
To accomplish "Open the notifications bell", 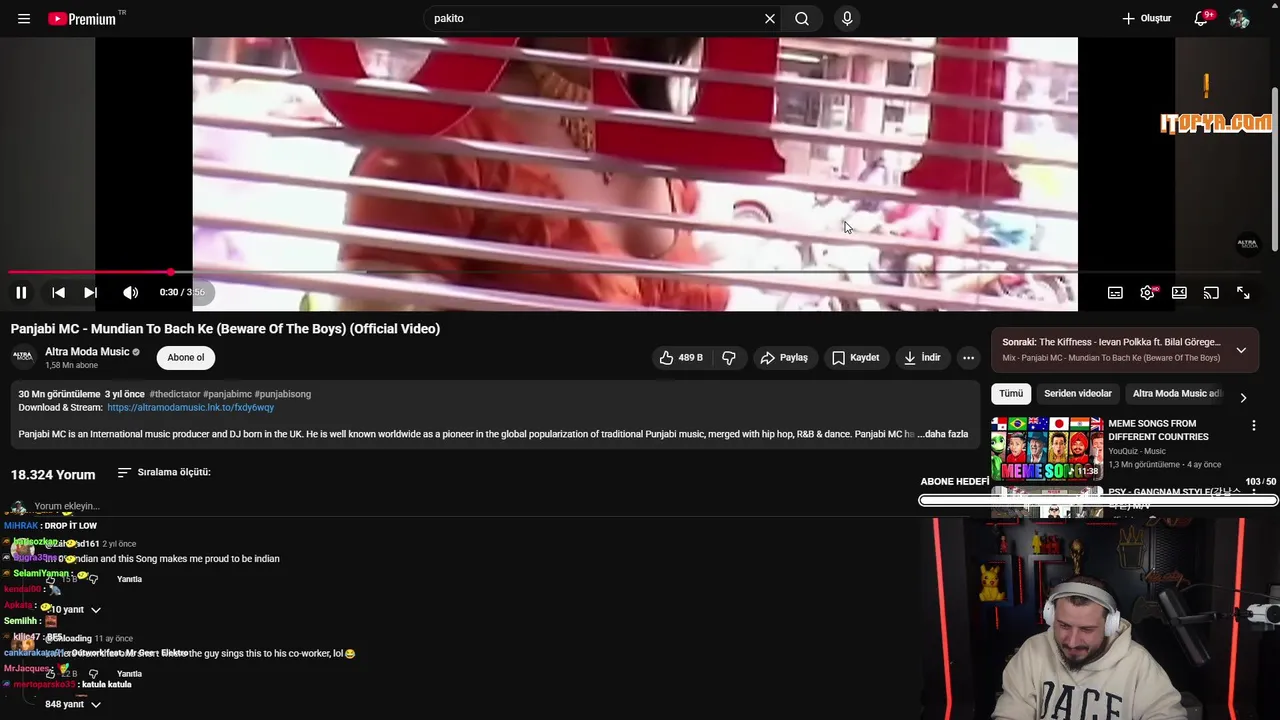I will (x=1202, y=18).
